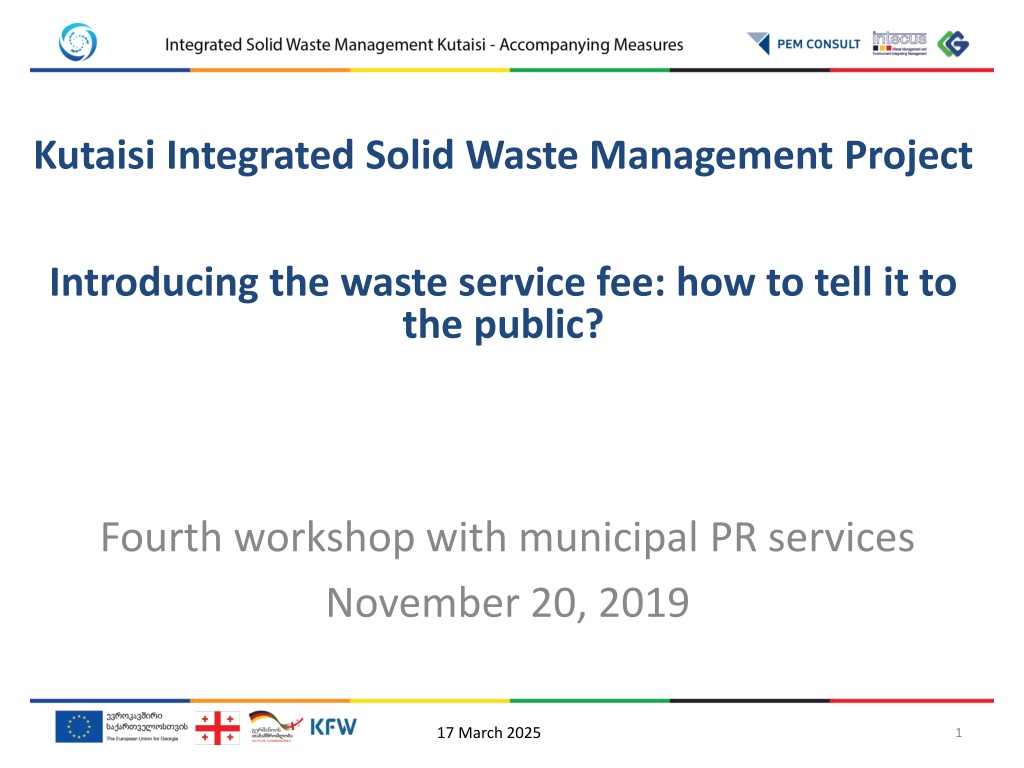The image size is (1024, 768).
Task: Click the European Union flag logo
Action: [79, 727]
